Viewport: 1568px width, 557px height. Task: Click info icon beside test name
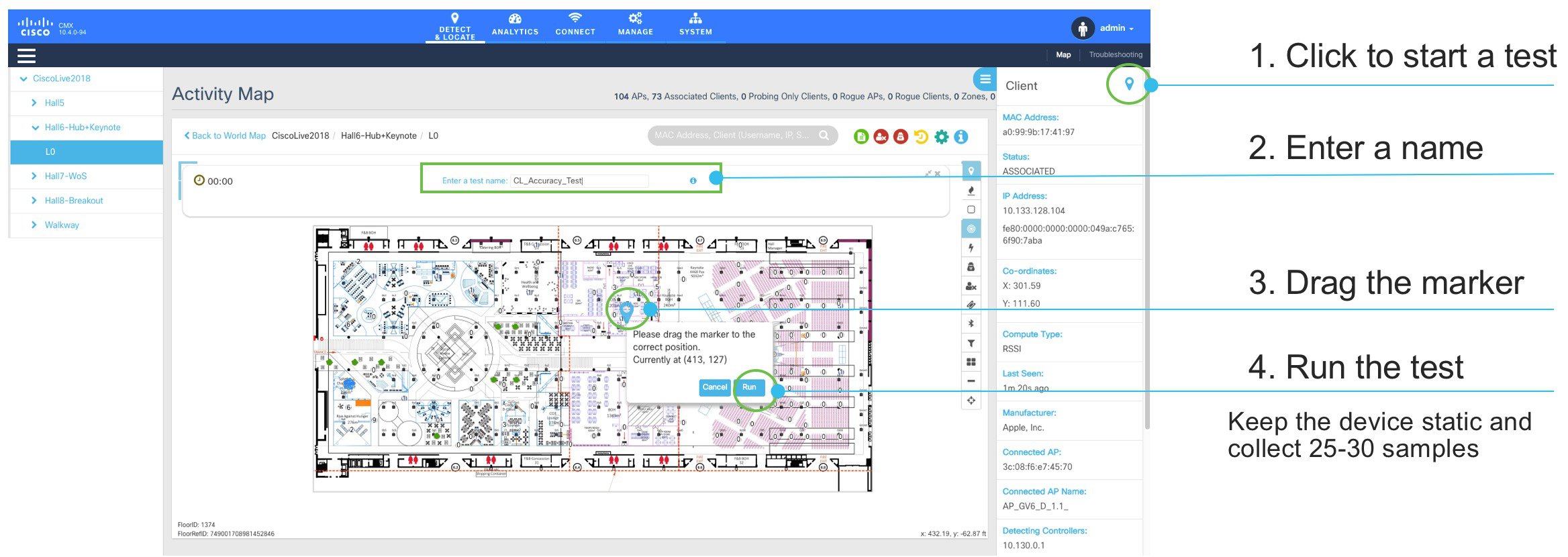click(693, 181)
